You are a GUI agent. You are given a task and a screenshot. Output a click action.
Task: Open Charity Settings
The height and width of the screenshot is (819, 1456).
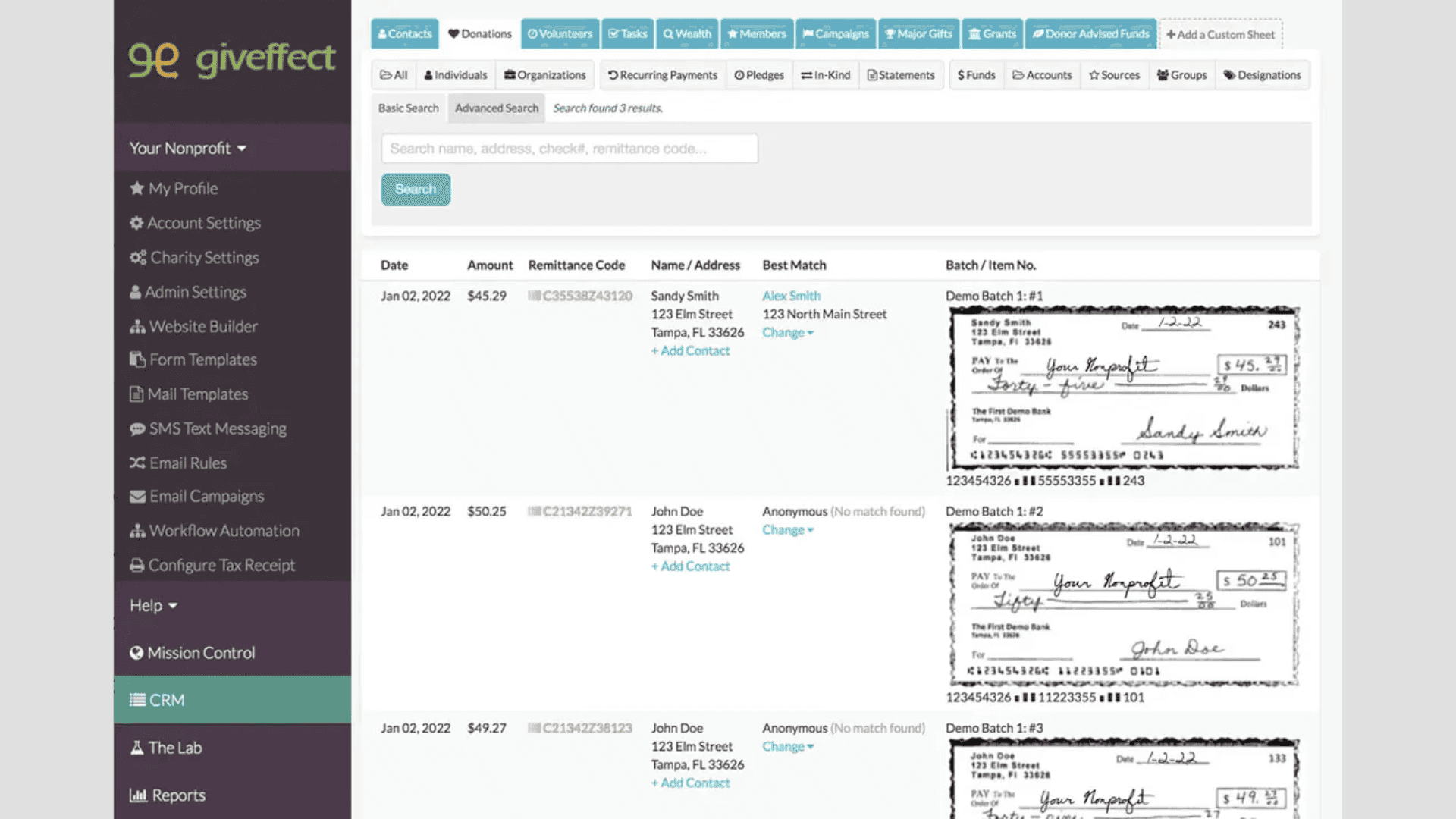[194, 257]
